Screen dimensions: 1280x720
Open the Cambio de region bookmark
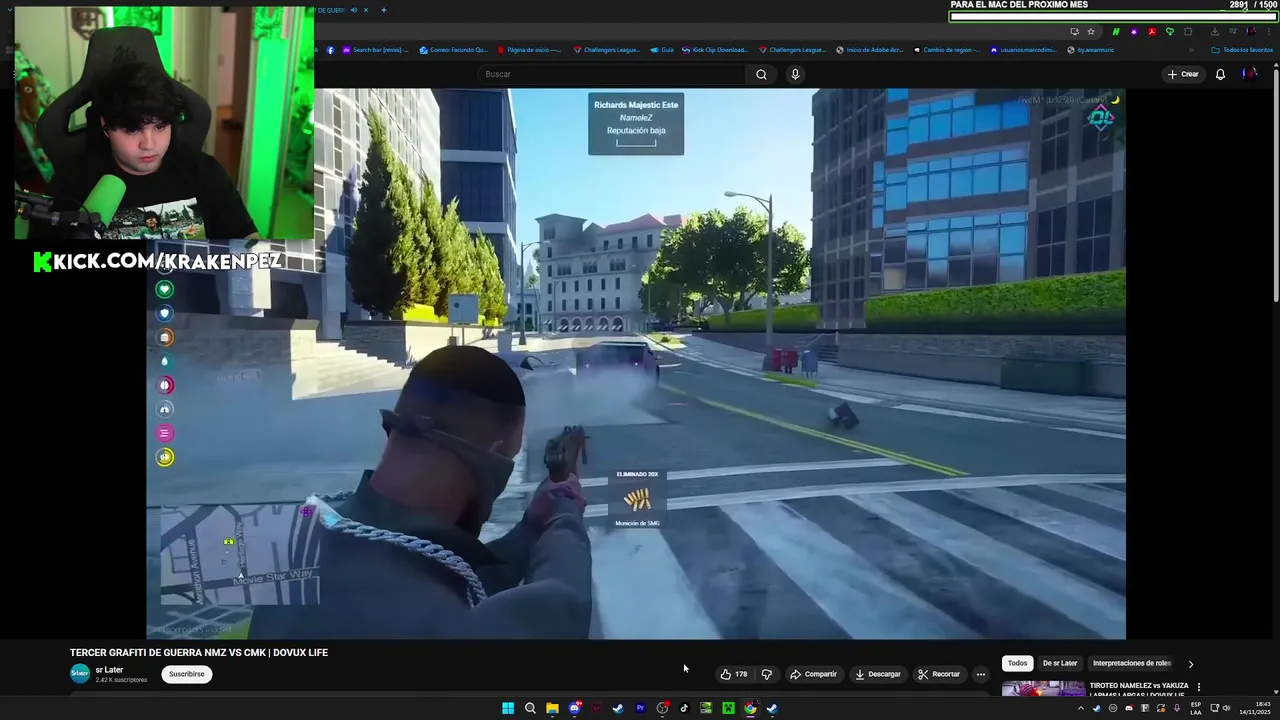point(946,49)
